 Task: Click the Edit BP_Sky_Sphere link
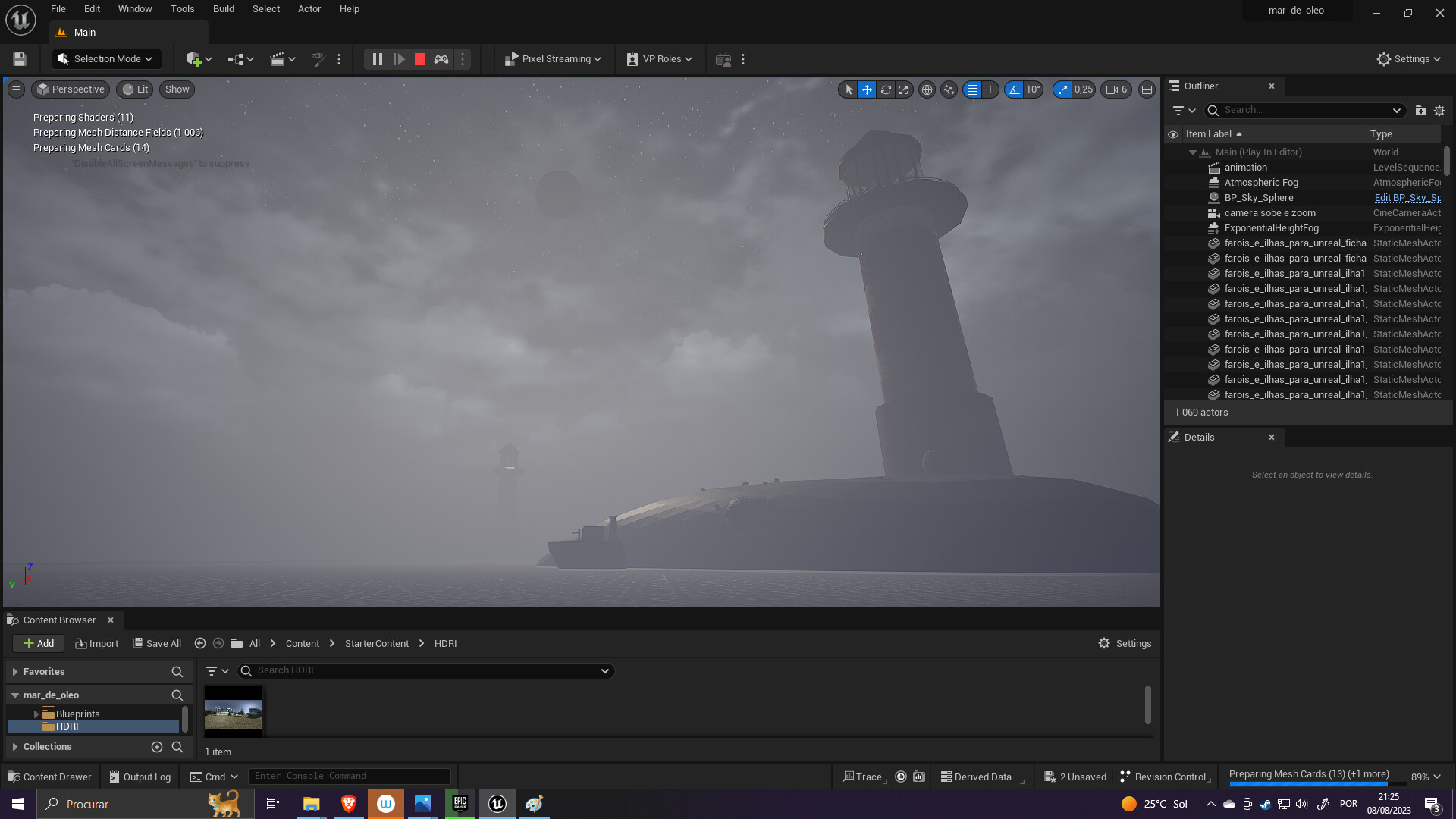click(x=1407, y=197)
